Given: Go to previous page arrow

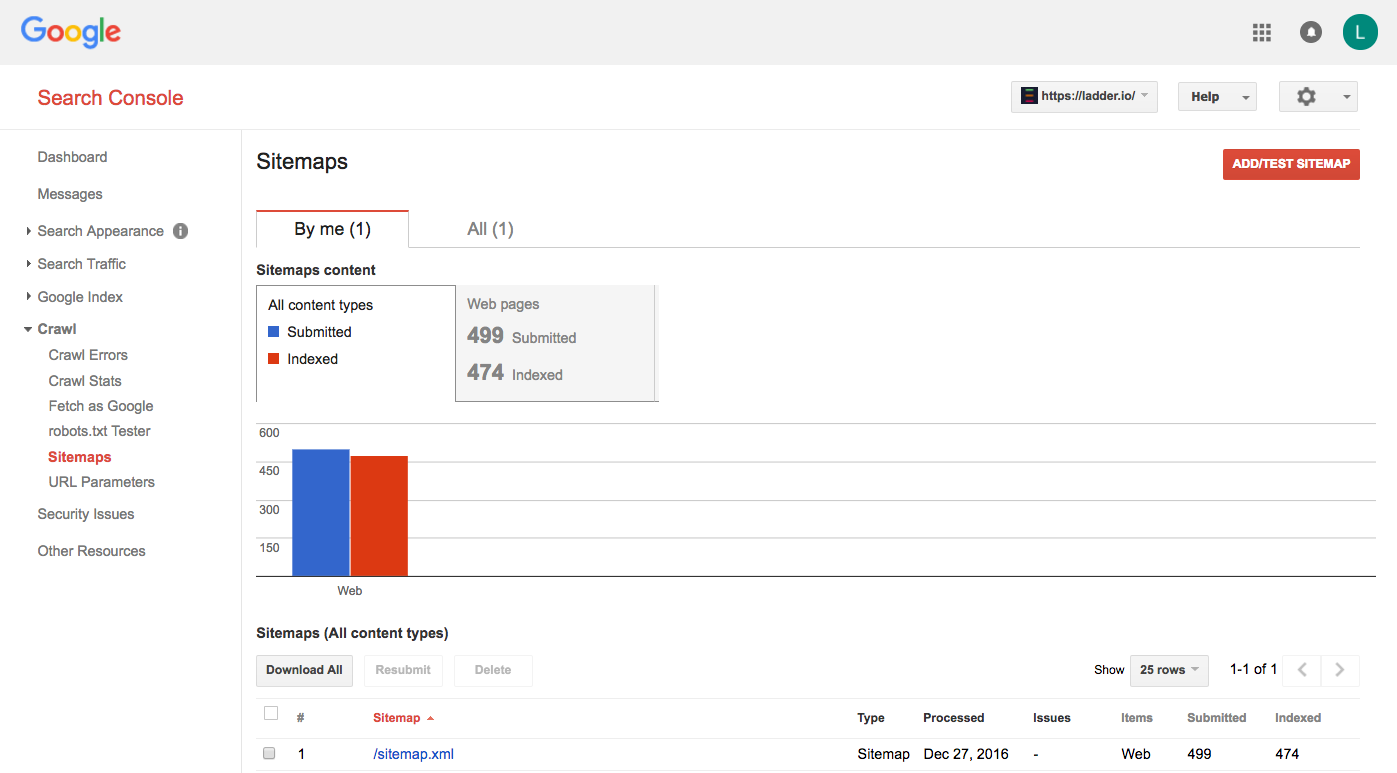Looking at the screenshot, I should coord(1302,670).
